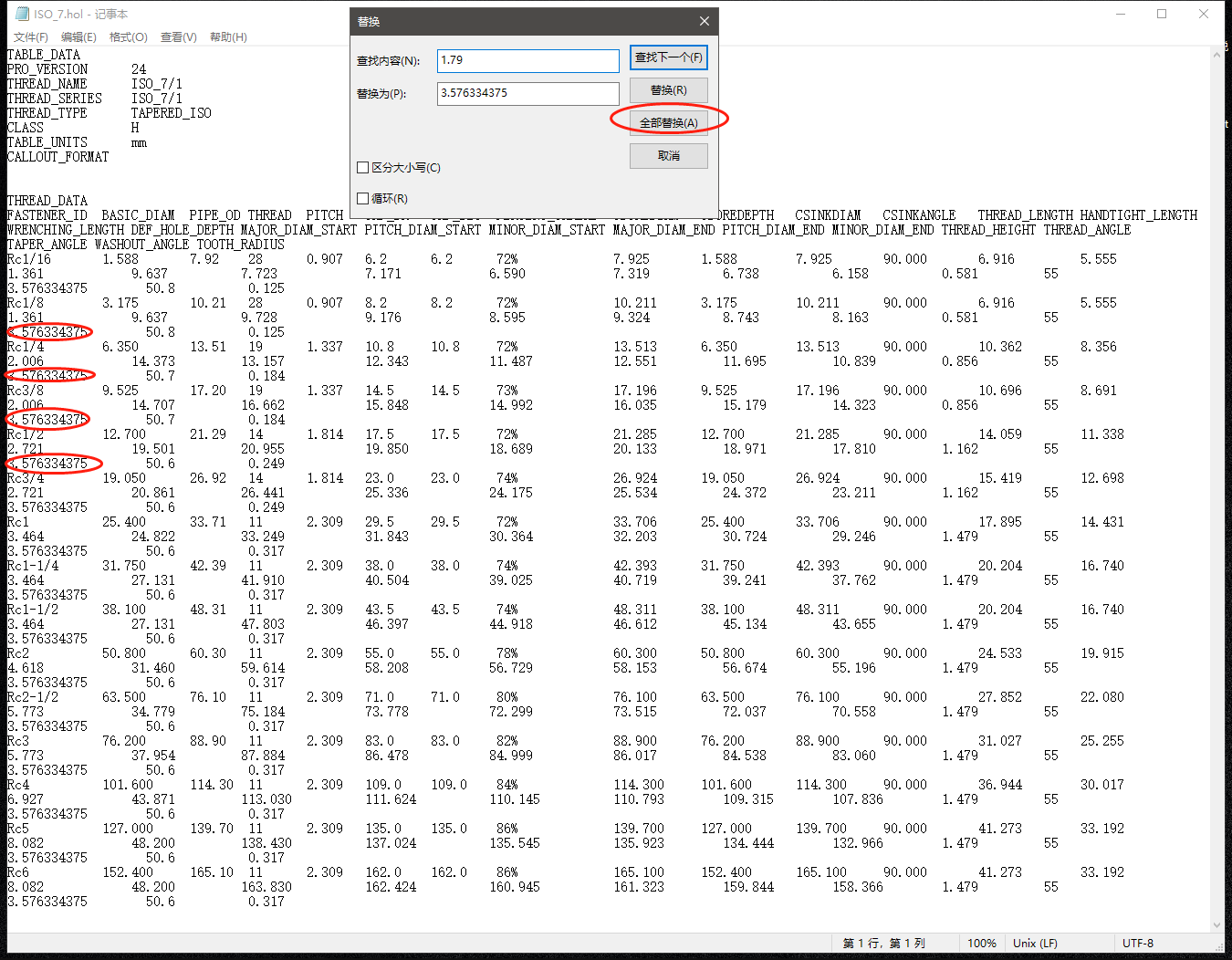Click the 第 1 行, 第 1 列 status entry
Image resolution: width=1232 pixels, height=960 pixels.
[883, 944]
